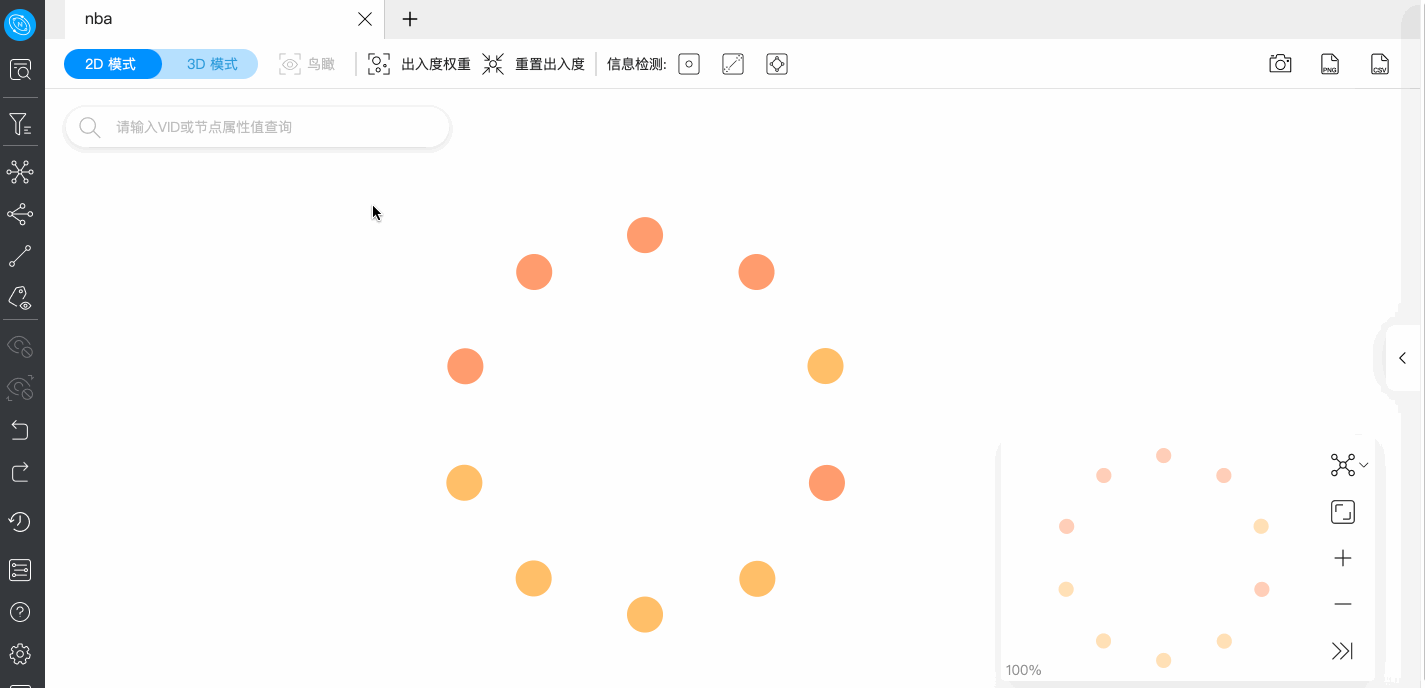The width and height of the screenshot is (1425, 688).
Task: Enable the 鸟瞰 bird's-eye view toggle
Action: click(x=306, y=63)
